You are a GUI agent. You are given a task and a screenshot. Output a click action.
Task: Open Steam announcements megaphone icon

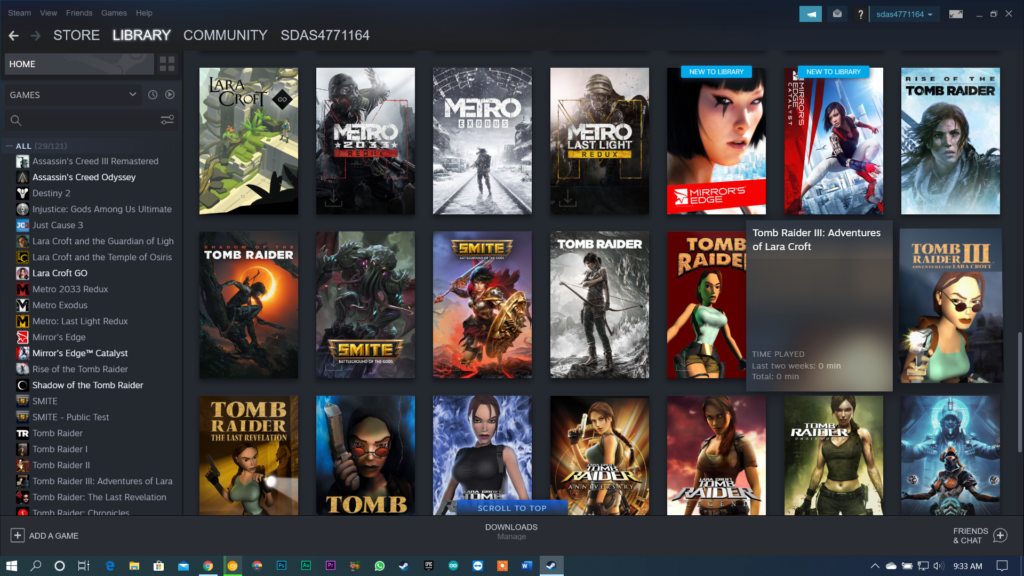(810, 14)
